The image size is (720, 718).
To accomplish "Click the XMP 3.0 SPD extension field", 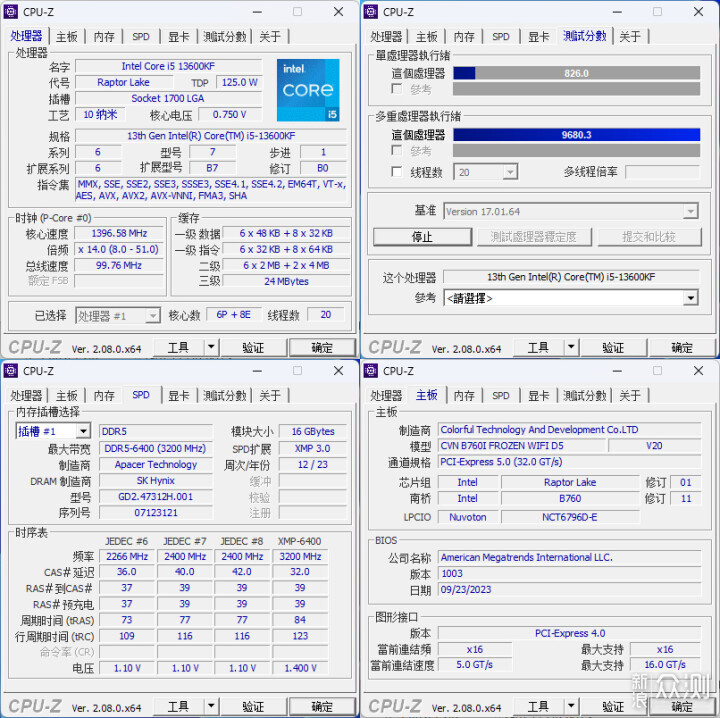I will point(313,449).
